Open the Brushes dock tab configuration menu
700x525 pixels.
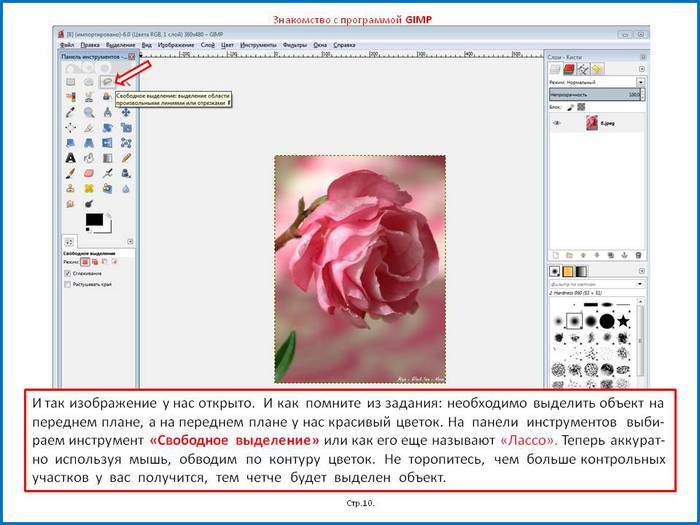tap(642, 271)
